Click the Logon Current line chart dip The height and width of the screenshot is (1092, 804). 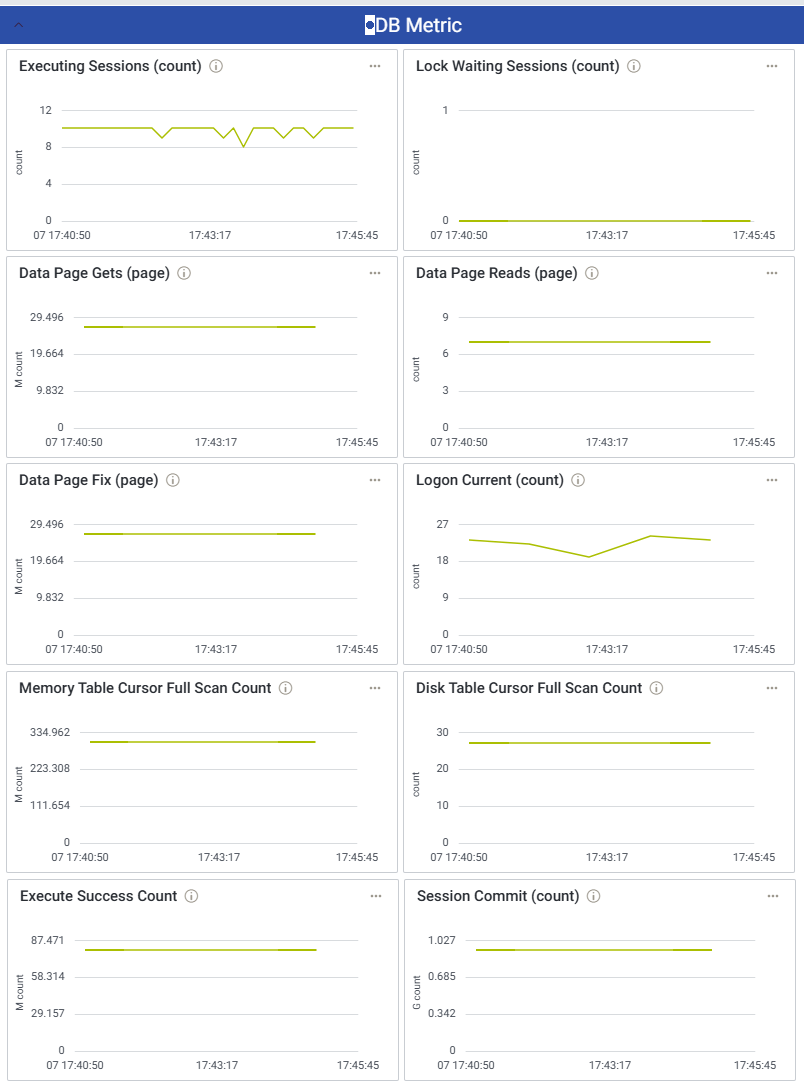589,556
